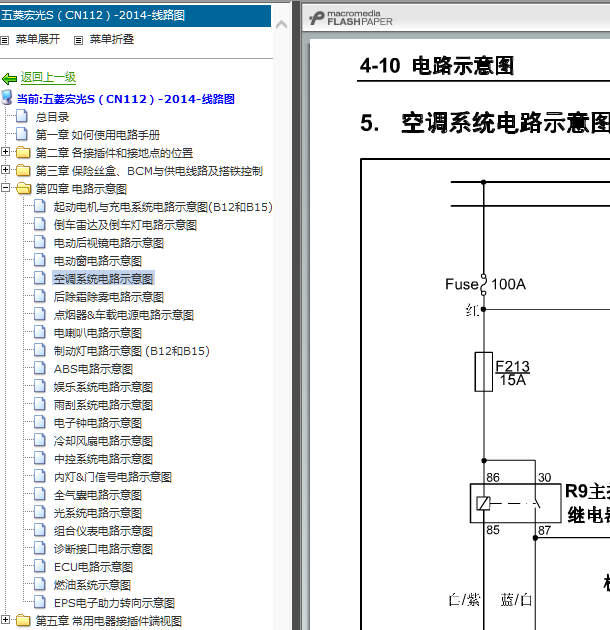This screenshot has height=630, width=610.
Task: Click the page icon beside 雨刮系统电路示意图
Action: click(40, 404)
